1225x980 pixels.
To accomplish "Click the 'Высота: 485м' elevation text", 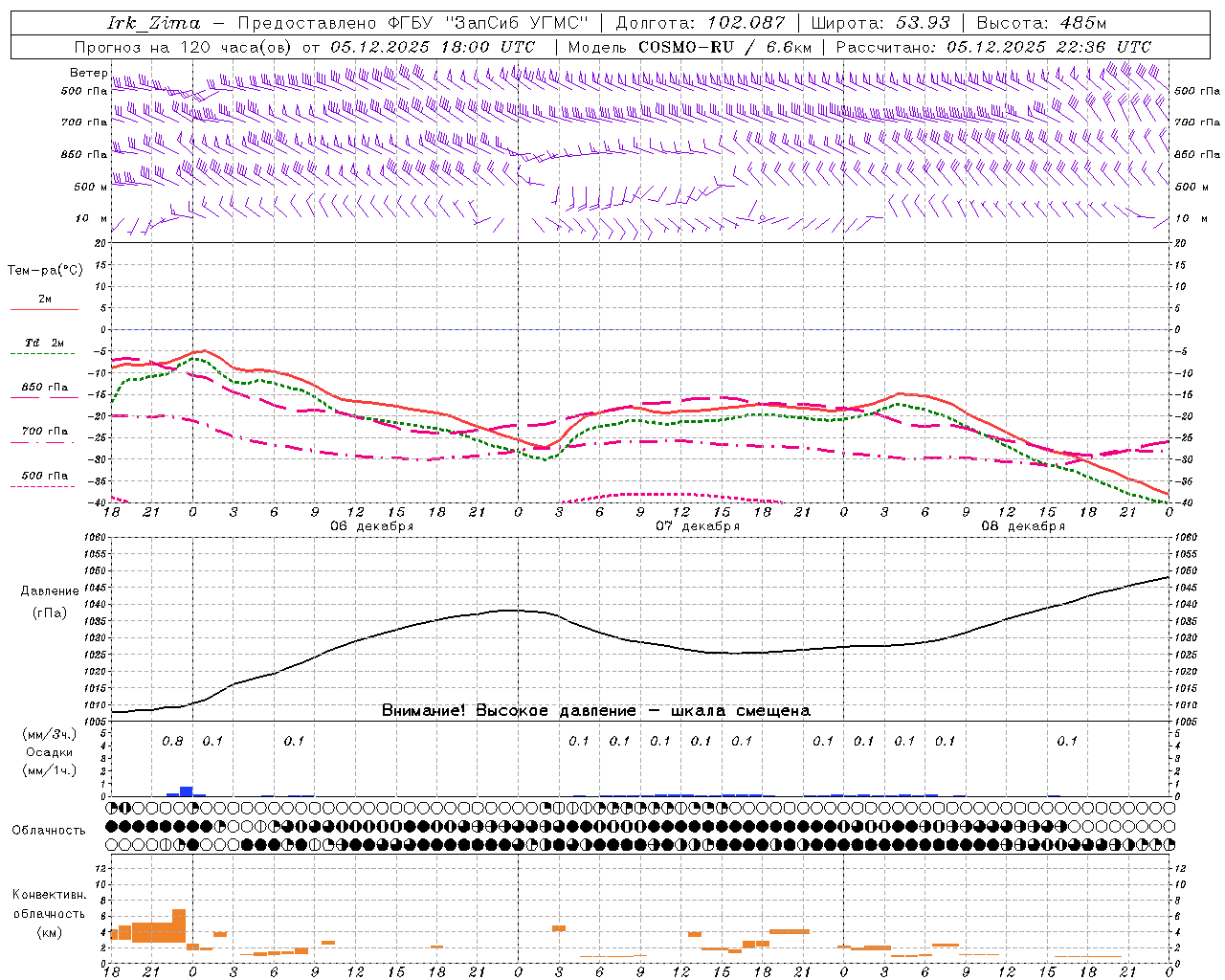I will coord(1041,23).
